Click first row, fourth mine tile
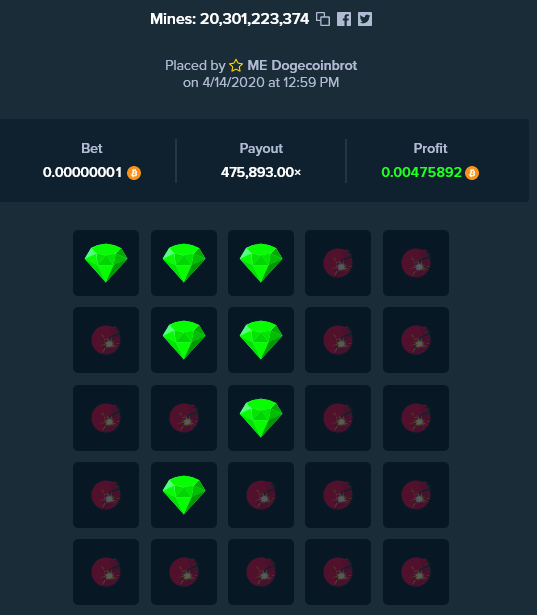Screen dimensions: 537x615 click(x=338, y=263)
